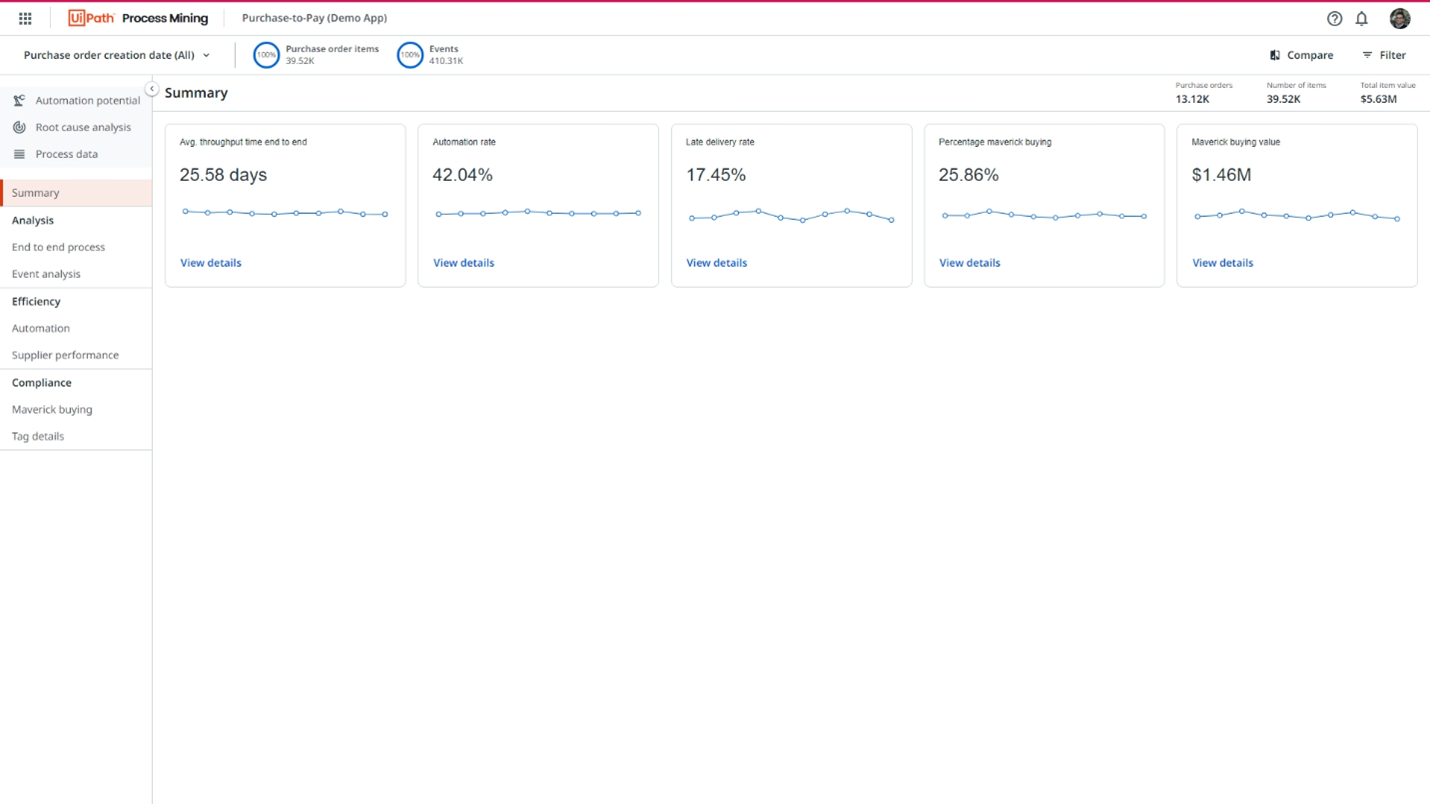Click the Root cause analysis icon
Viewport: 1430px width, 804px height.
pos(19,127)
